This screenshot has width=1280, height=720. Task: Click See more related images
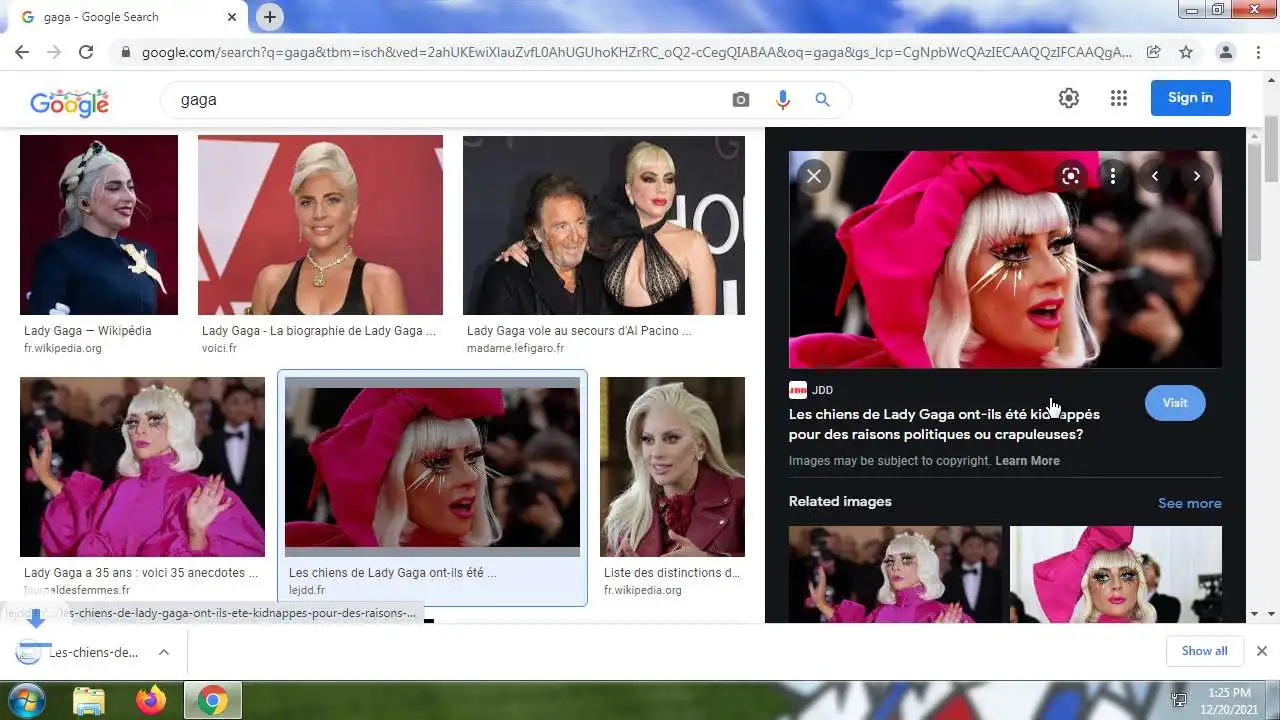[x=1189, y=503]
